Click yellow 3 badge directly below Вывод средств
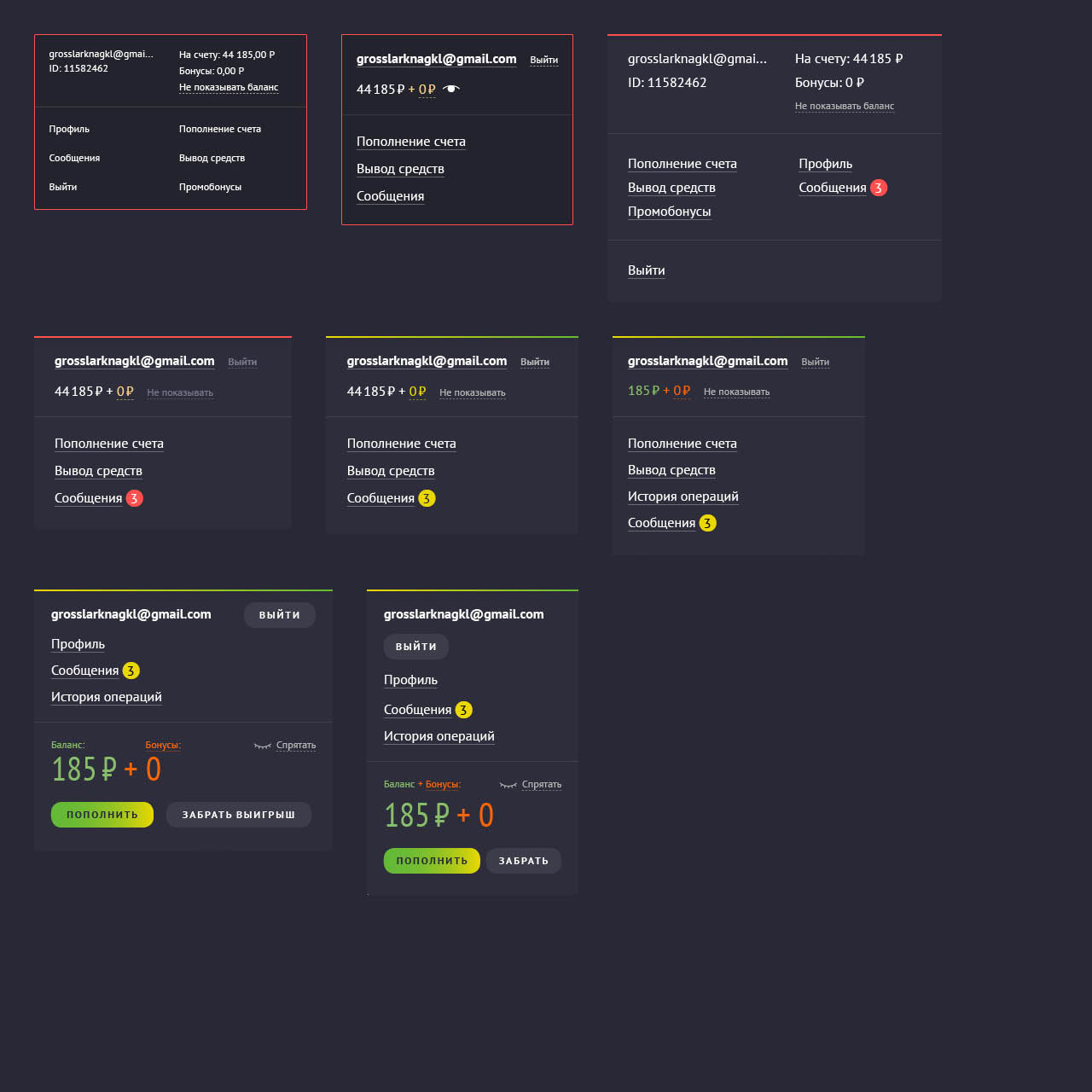This screenshot has height=1092, width=1092. (x=427, y=498)
